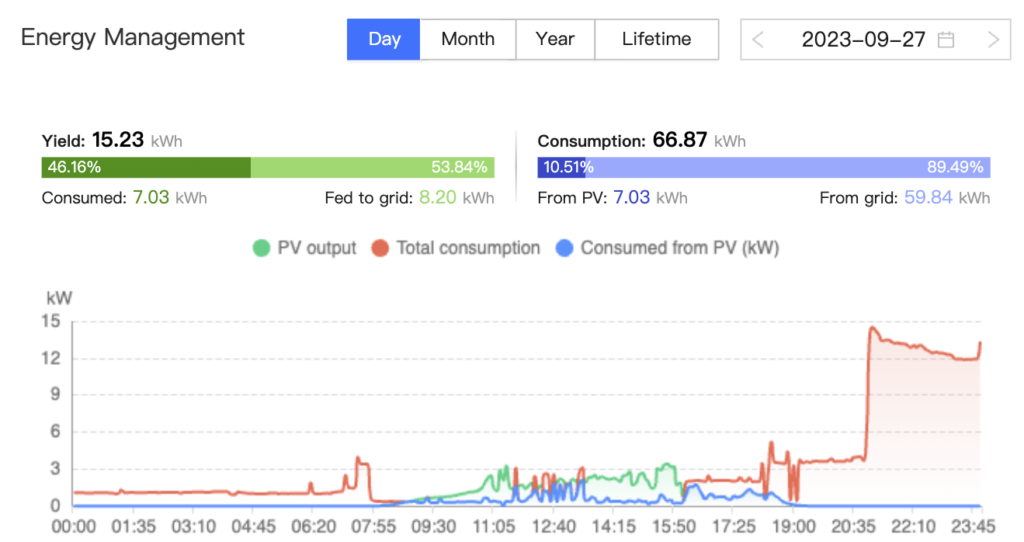Click the dark green 46.16% consumed bar

coord(146,167)
